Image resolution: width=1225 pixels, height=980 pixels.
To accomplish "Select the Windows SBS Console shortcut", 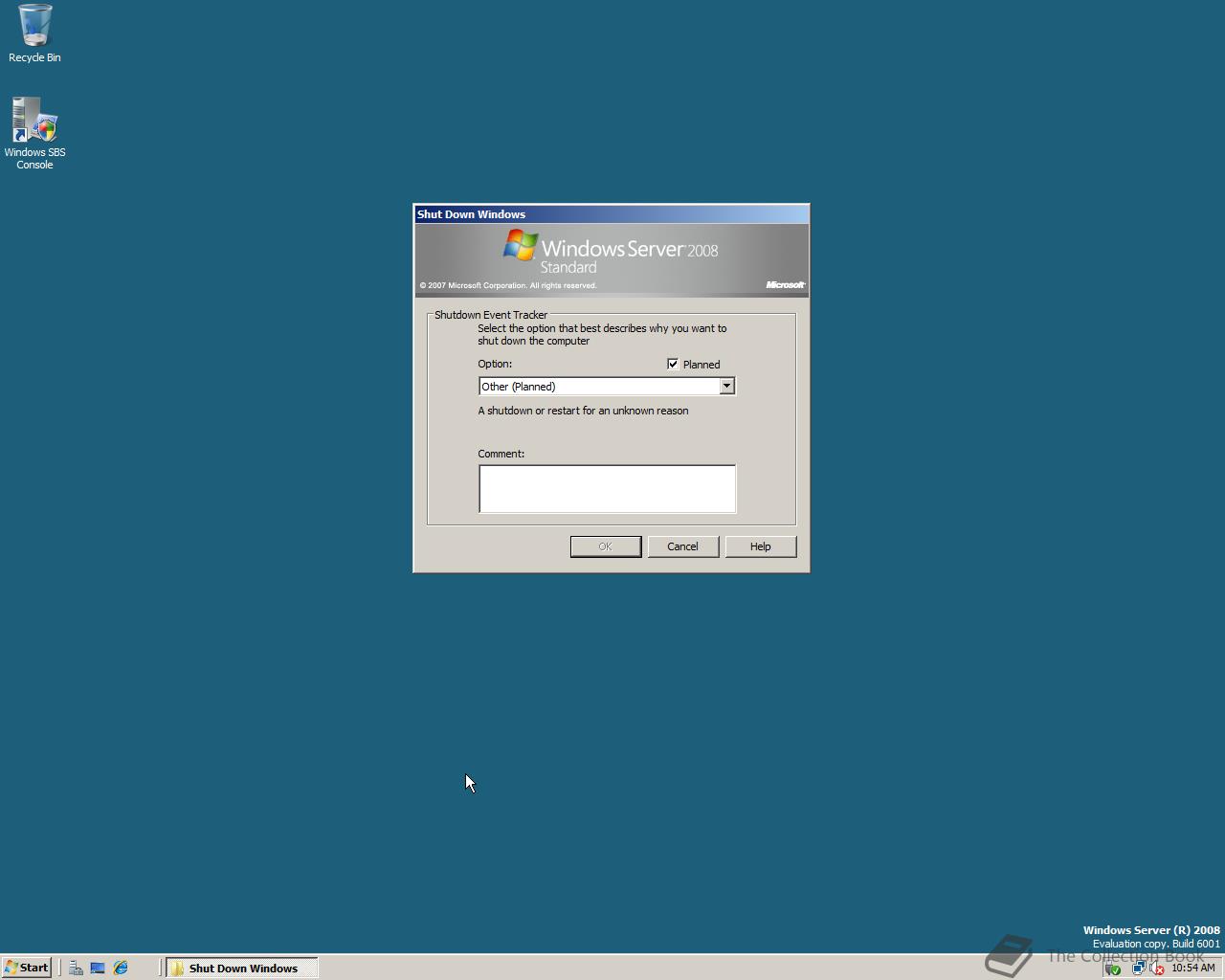I will click(x=34, y=133).
